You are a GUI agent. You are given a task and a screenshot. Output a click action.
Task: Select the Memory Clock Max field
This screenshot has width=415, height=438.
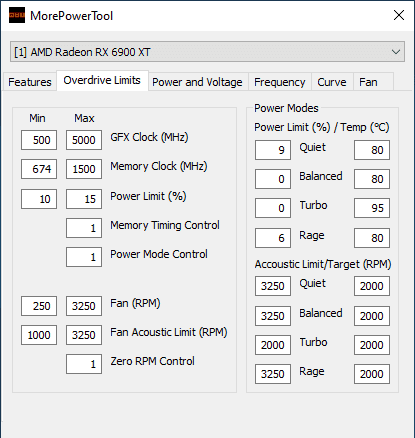[84, 169]
